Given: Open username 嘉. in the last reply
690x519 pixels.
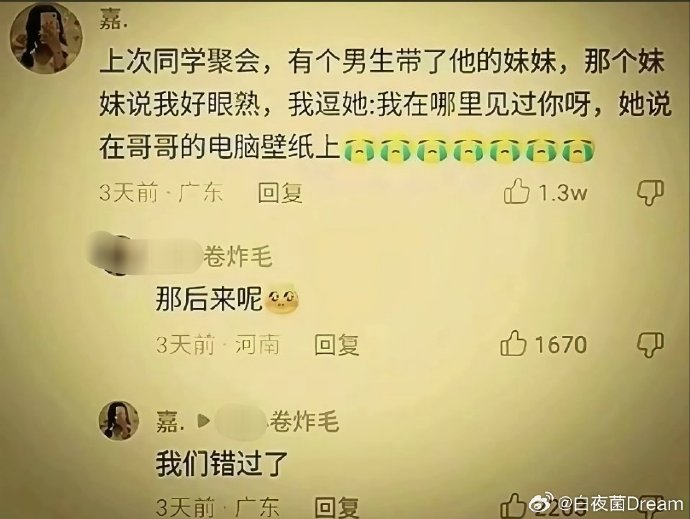Looking at the screenshot, I should point(170,421).
